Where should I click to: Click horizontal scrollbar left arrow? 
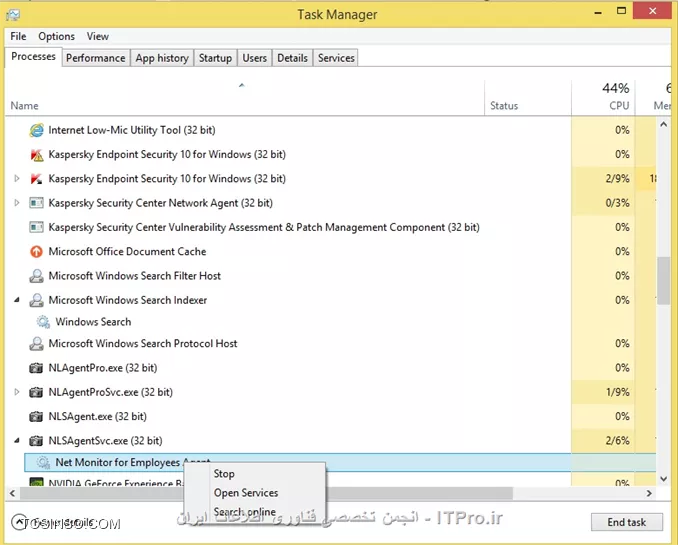(x=13, y=493)
